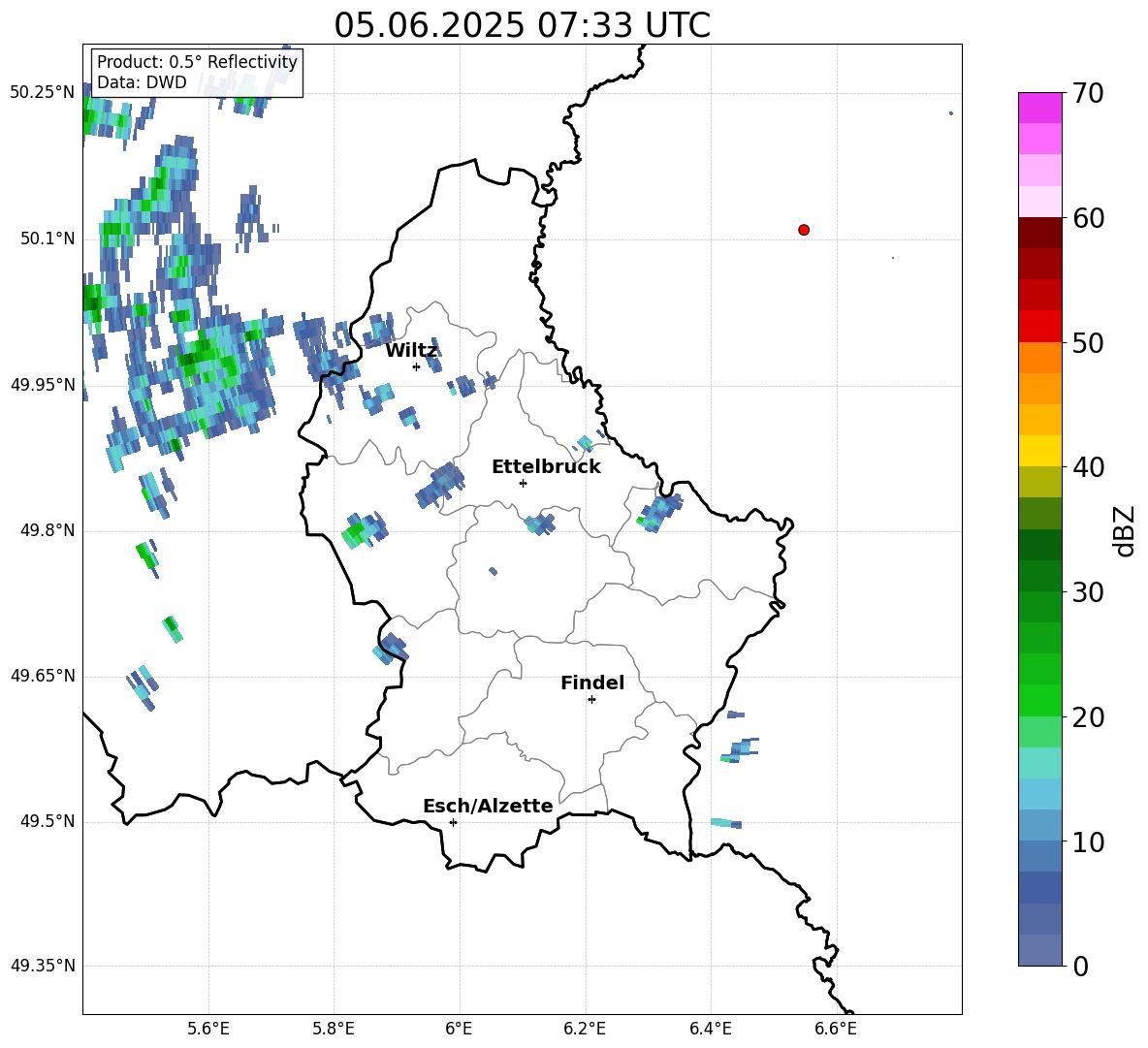Click the 20 colorbar tick label
Screen dimensions: 1148x1048
[1088, 717]
